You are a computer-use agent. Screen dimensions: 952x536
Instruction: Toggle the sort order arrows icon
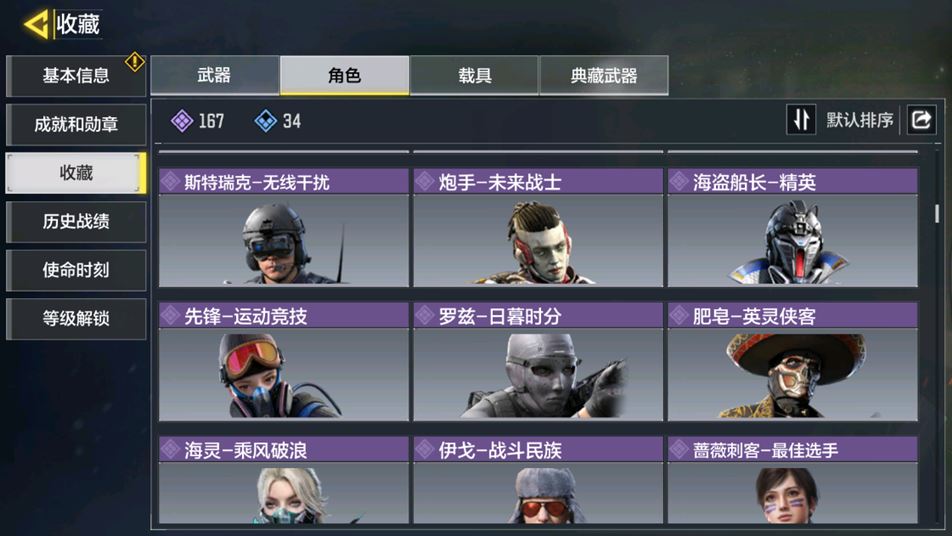(x=801, y=120)
